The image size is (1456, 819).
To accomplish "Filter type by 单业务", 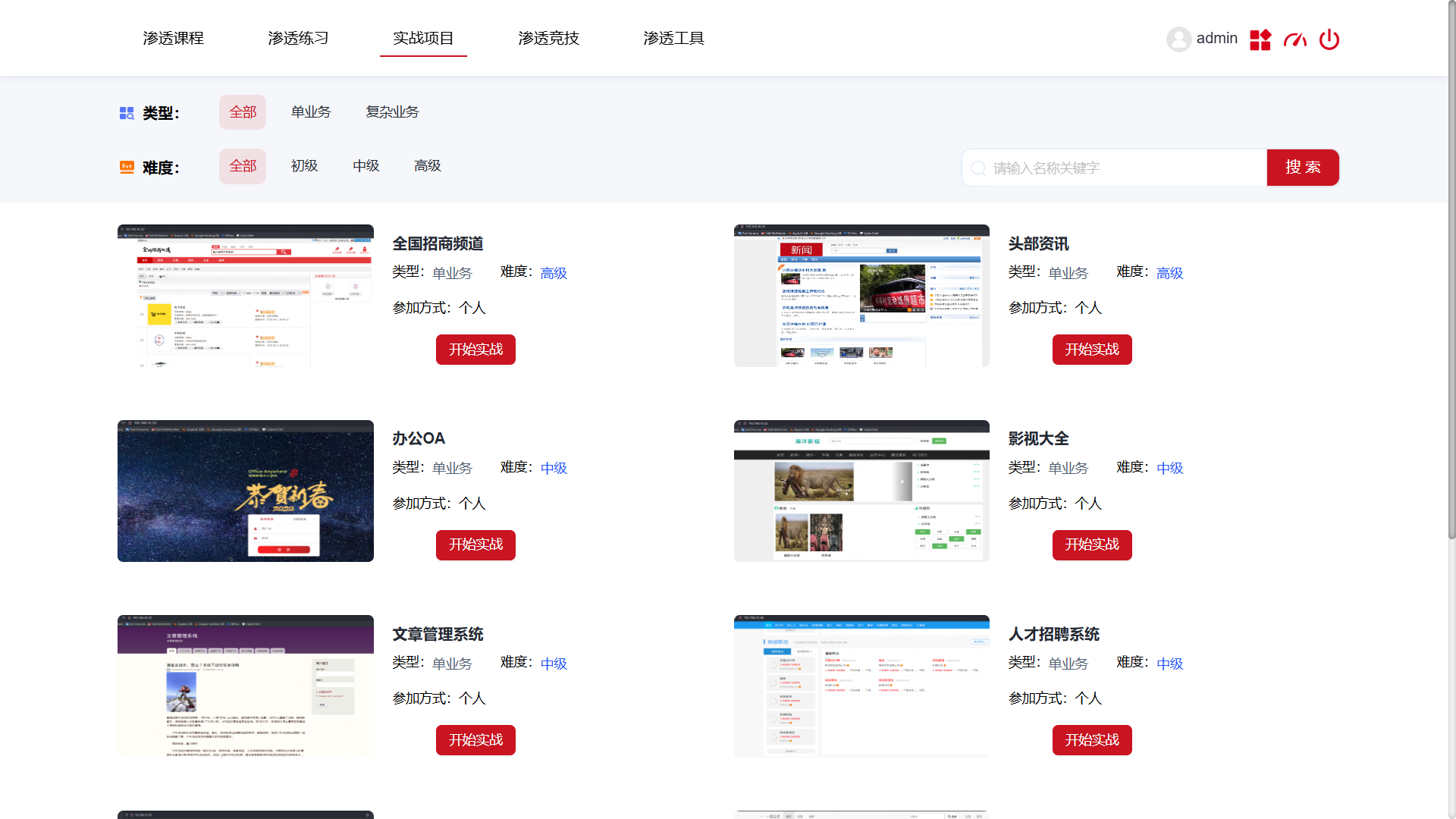I will (311, 112).
